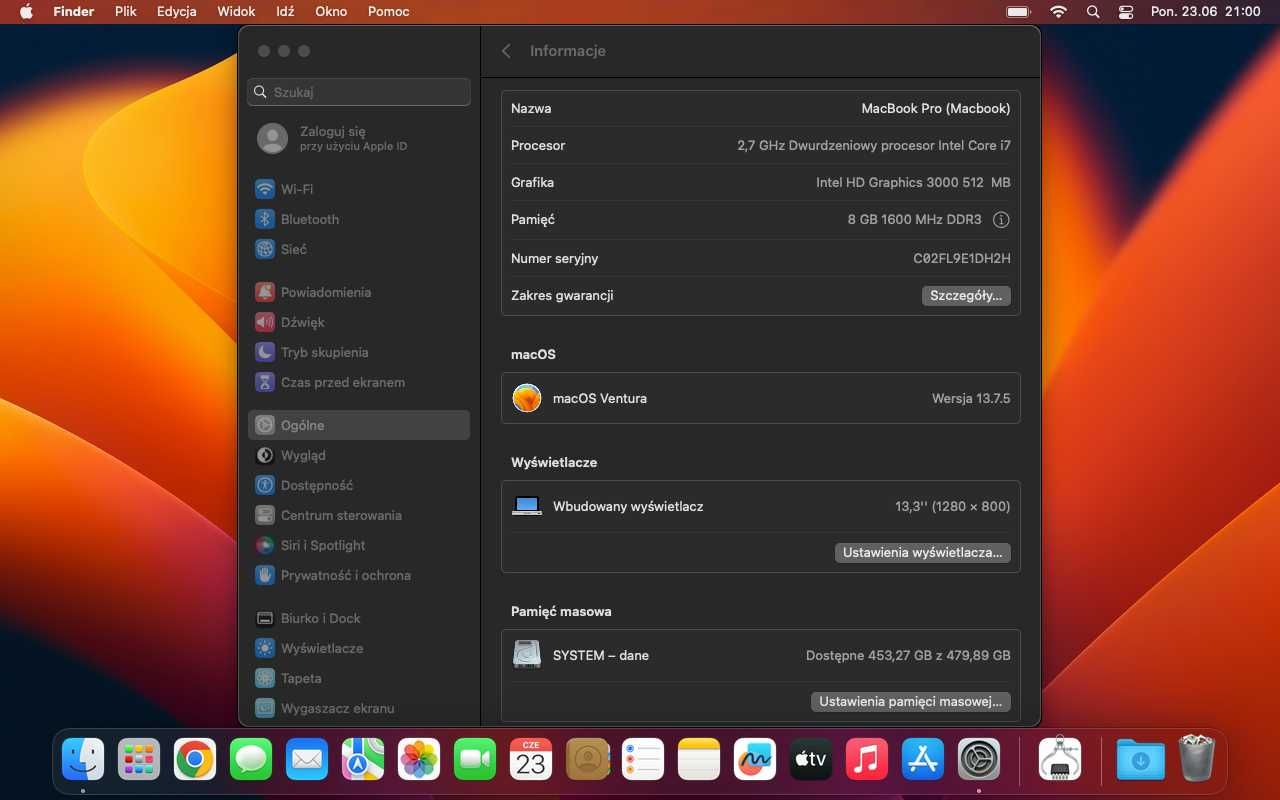This screenshot has width=1280, height=800.
Task: Open Wygląd appearance settings
Action: tap(359, 455)
